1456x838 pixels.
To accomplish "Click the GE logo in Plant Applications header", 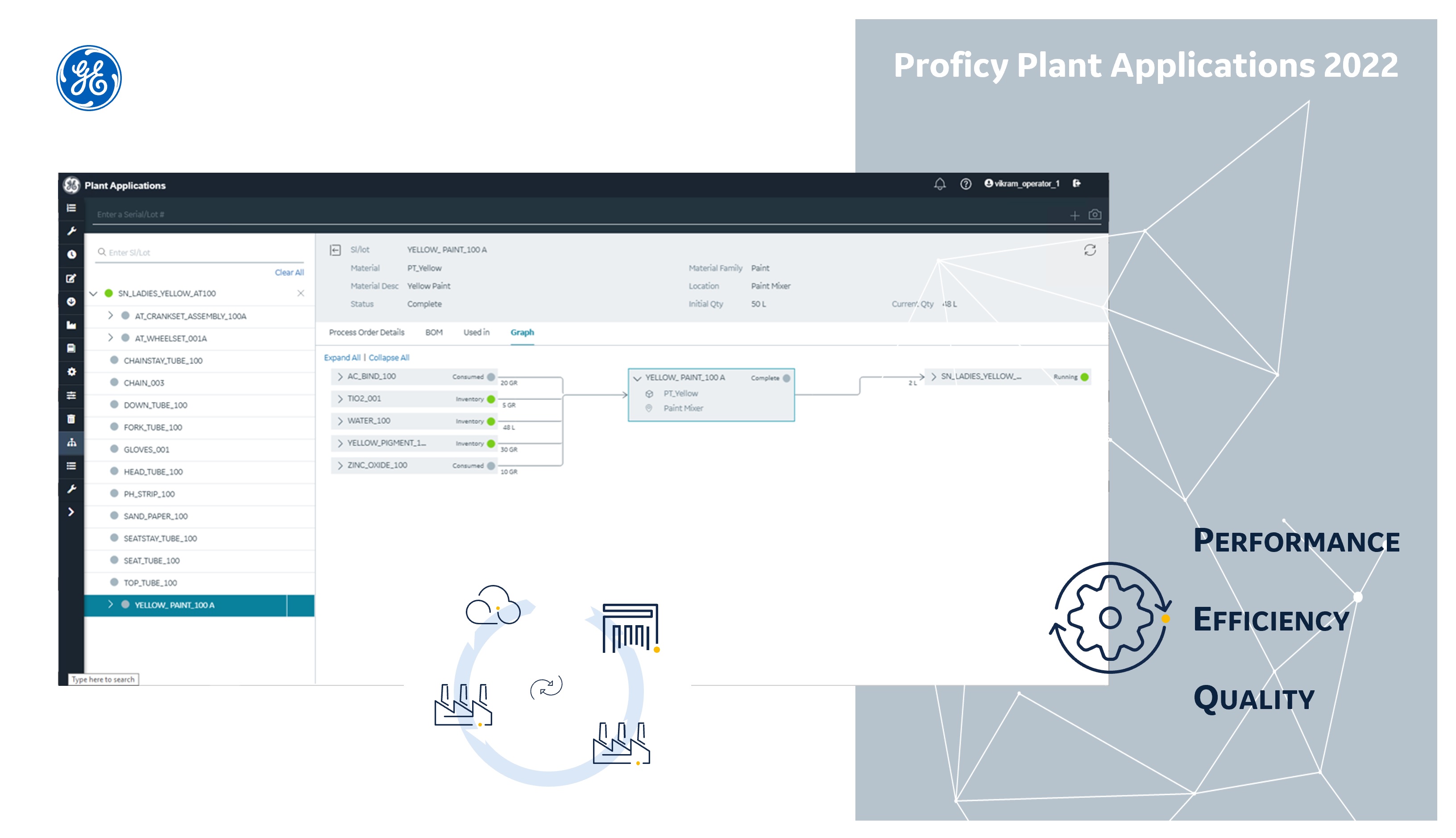I will (x=71, y=185).
